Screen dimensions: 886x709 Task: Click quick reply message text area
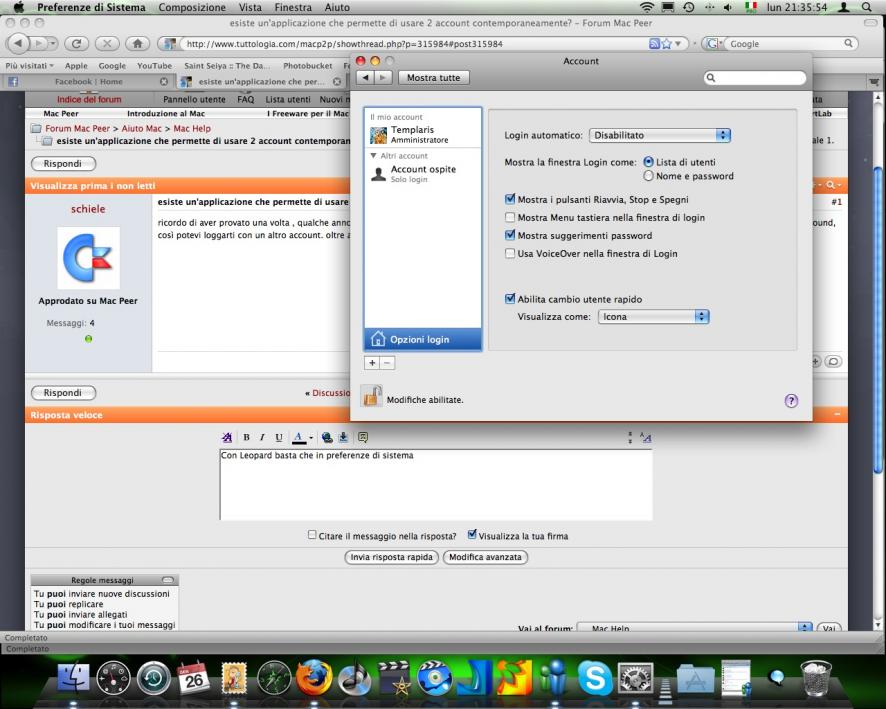[x=436, y=485]
